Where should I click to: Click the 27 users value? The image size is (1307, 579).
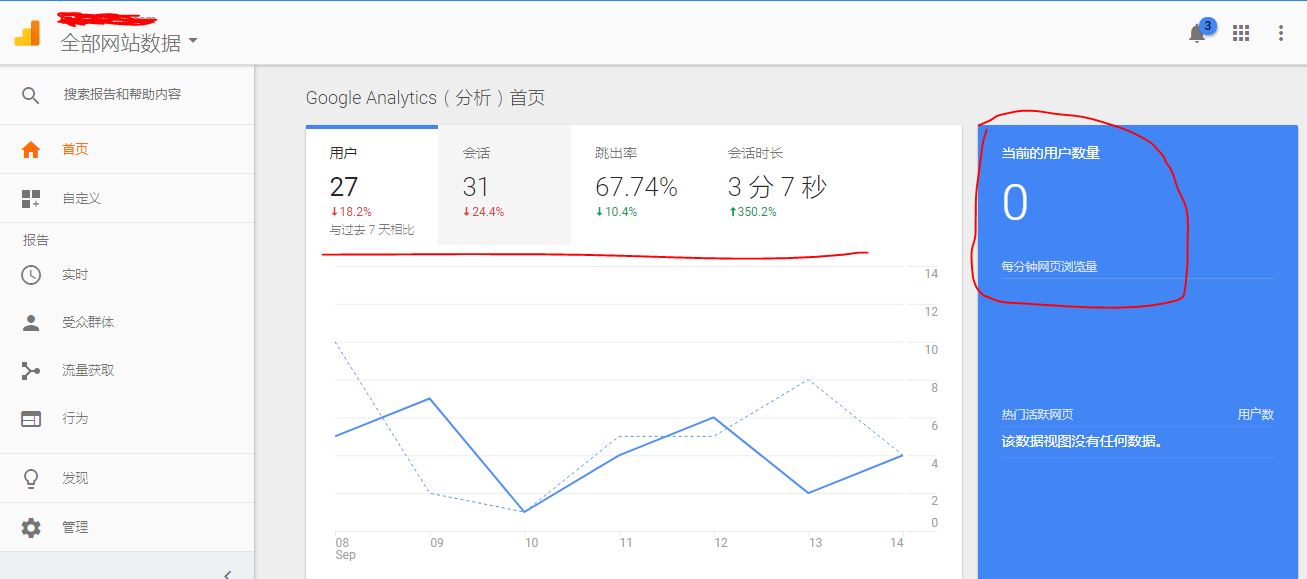click(x=344, y=187)
